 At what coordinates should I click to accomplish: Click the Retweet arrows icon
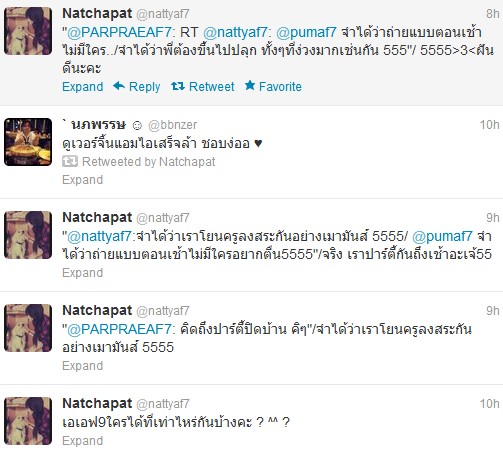(x=178, y=86)
